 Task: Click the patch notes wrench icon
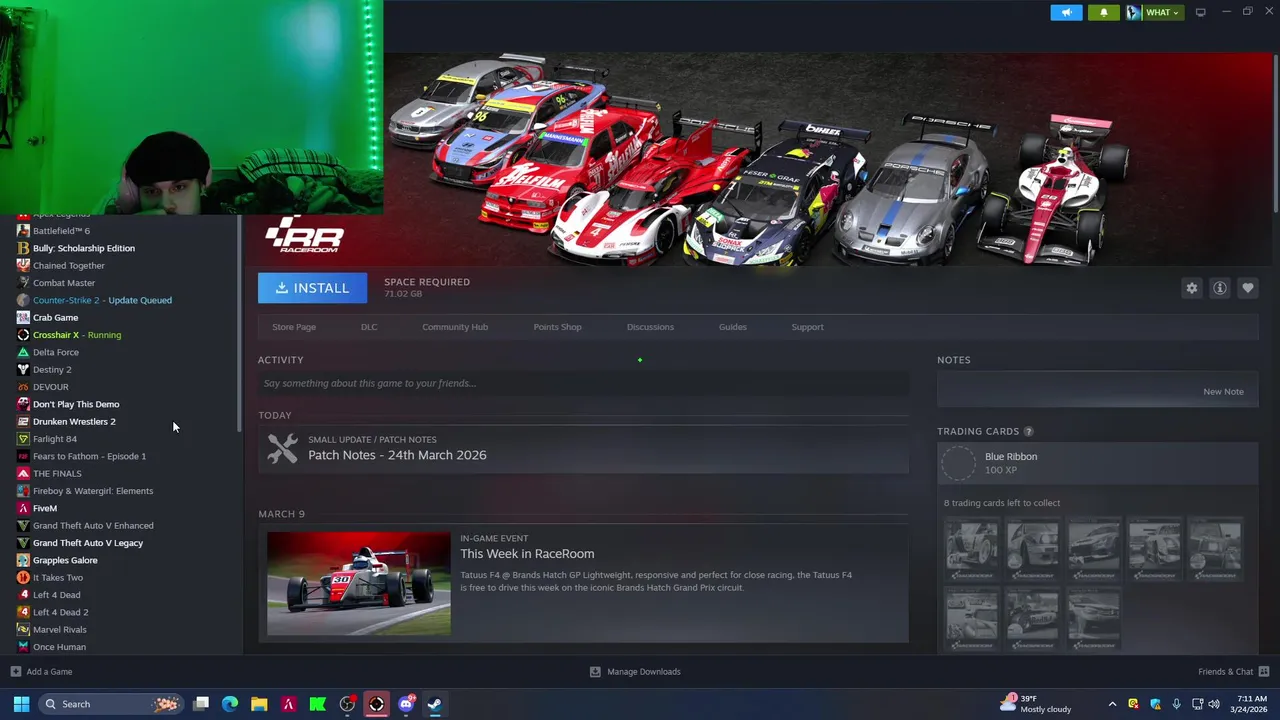coord(283,448)
